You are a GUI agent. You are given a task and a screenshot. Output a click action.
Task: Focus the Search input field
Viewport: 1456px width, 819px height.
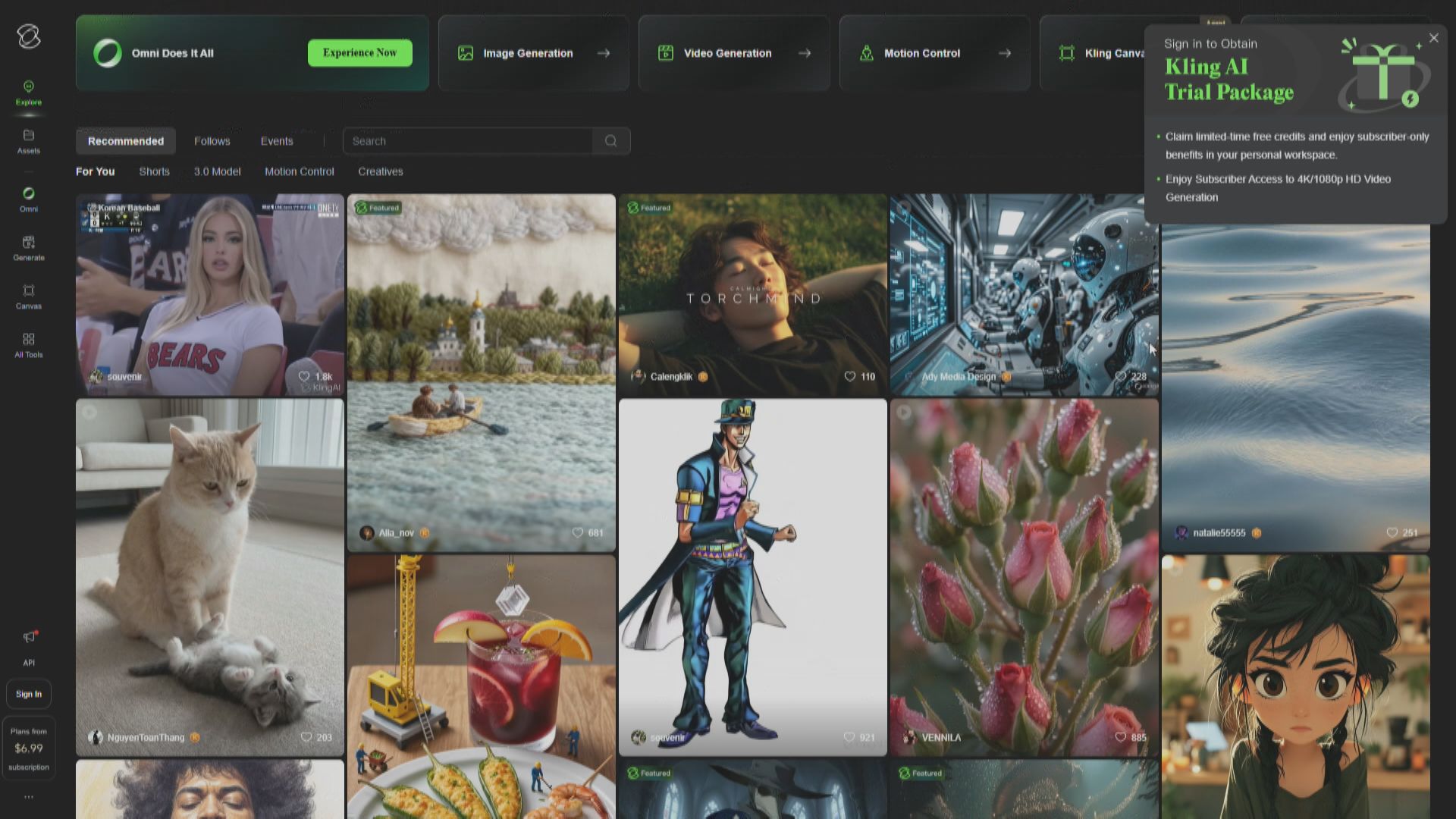pos(469,141)
